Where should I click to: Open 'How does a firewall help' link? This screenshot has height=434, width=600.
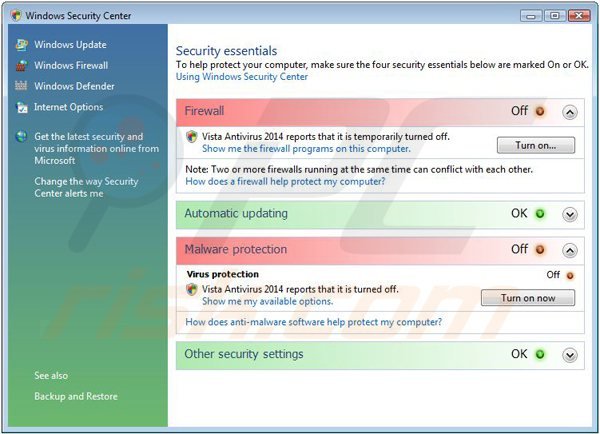click(285, 181)
